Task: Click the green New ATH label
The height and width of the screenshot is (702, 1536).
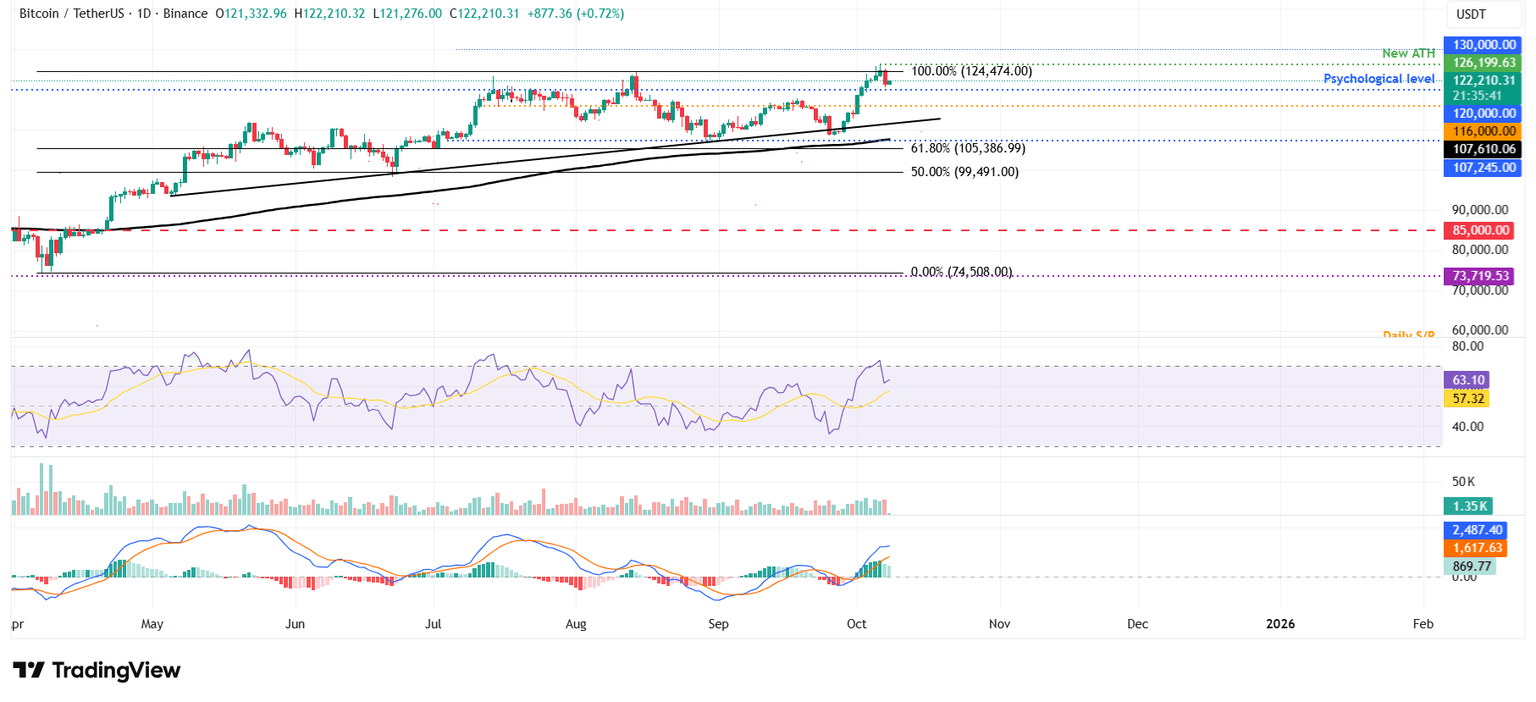Action: pos(1409,53)
